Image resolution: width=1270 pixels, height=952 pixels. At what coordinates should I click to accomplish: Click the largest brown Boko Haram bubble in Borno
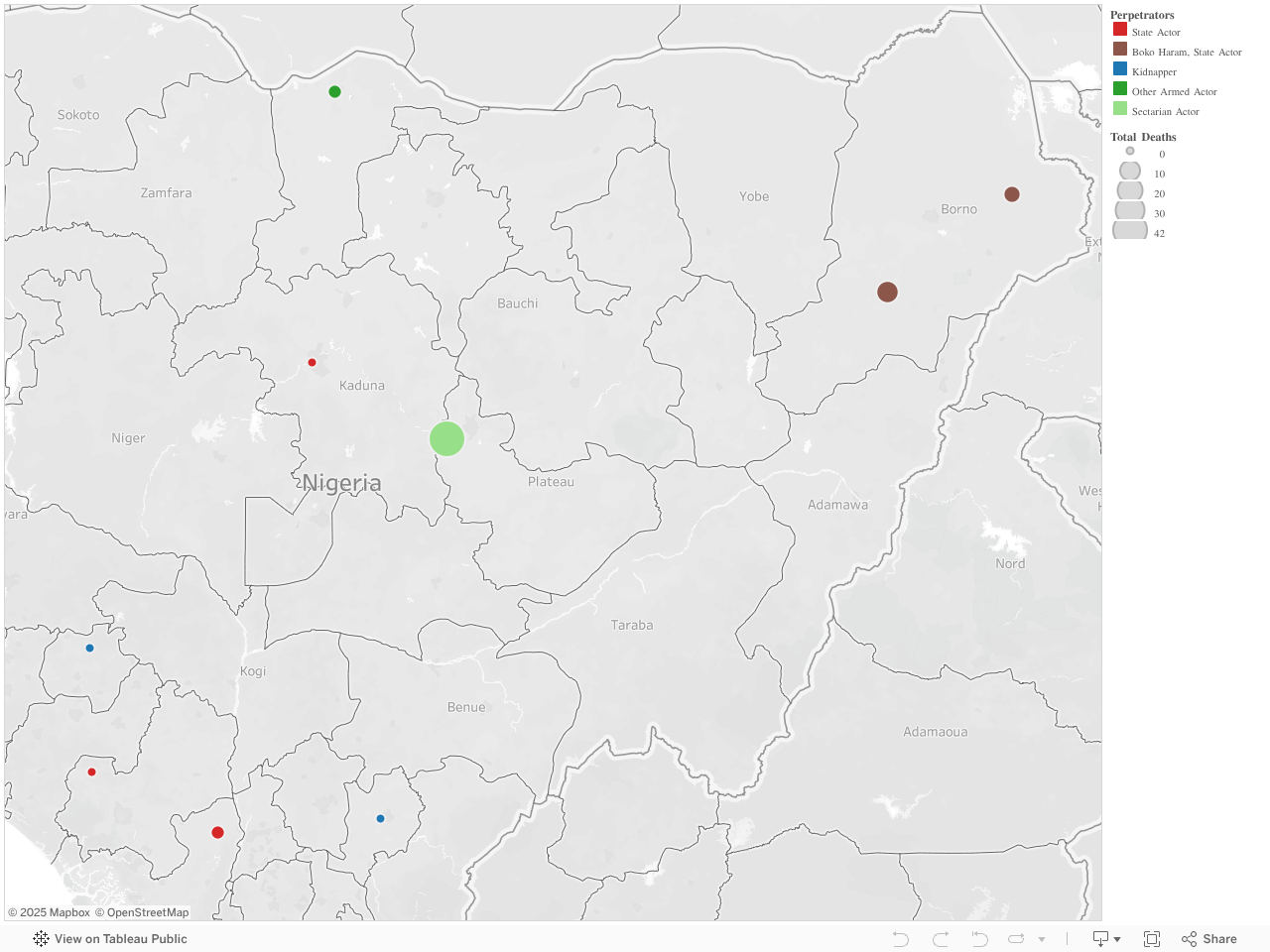pyautogui.click(x=887, y=292)
